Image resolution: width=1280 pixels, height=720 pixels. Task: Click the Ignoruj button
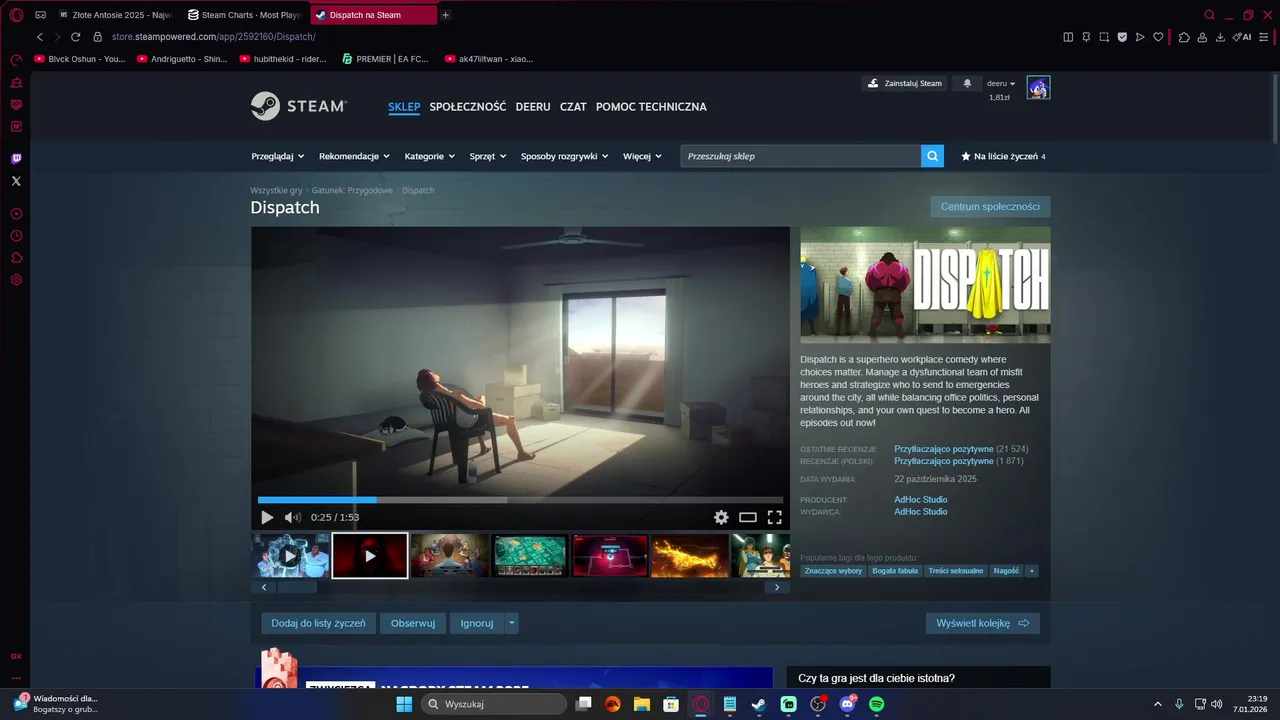click(477, 623)
